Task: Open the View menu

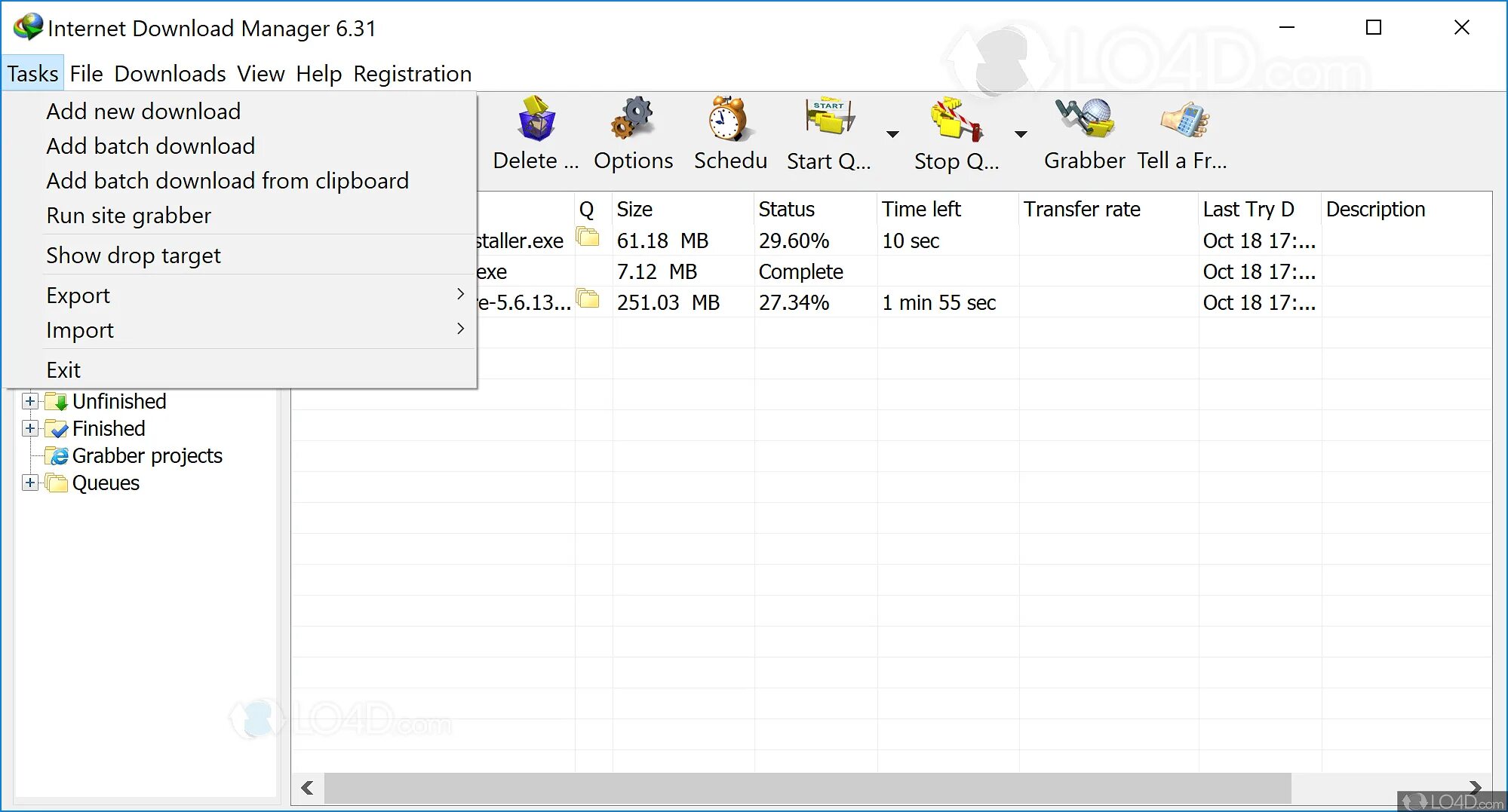Action: [260, 73]
